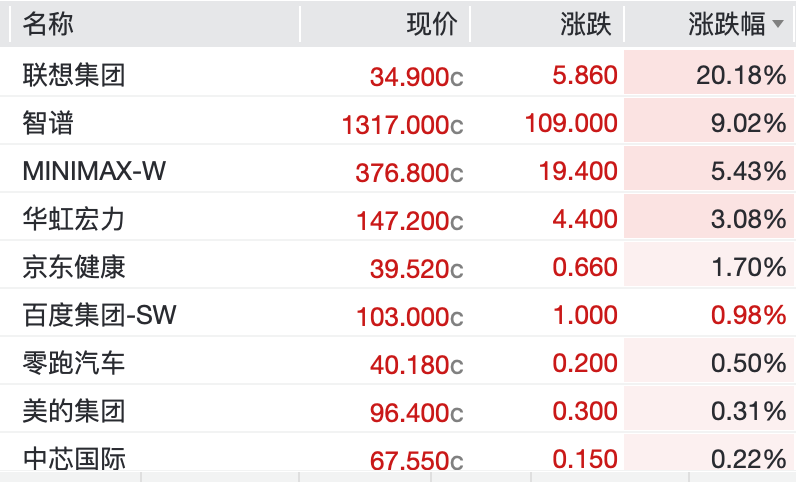Sort by the 现价 column header
Image resolution: width=796 pixels, height=482 pixels.
tap(432, 24)
